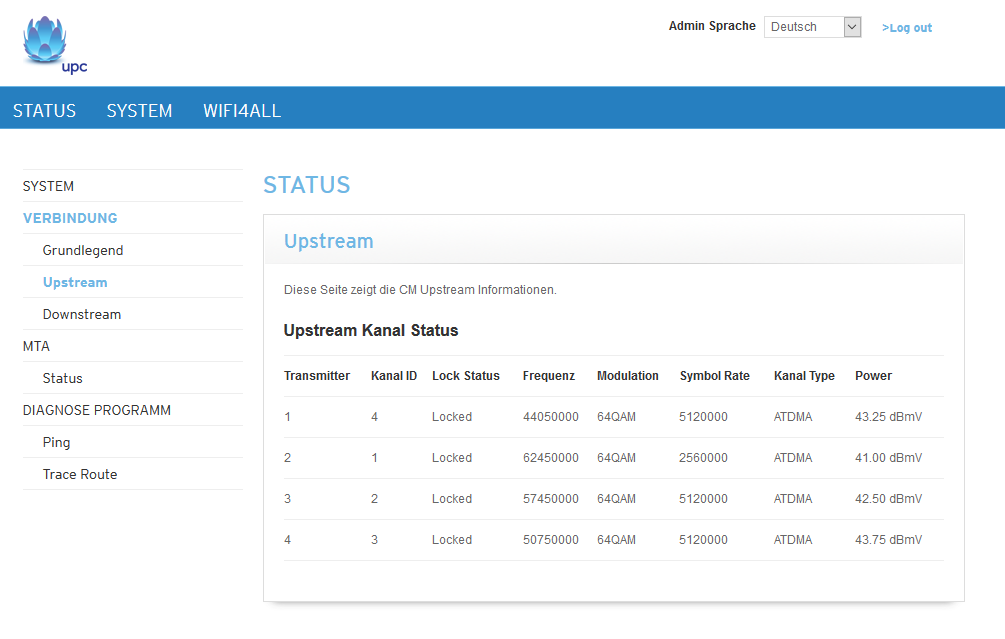The height and width of the screenshot is (639, 1005).
Task: Select frequency value 50750000
Action: click(551, 540)
